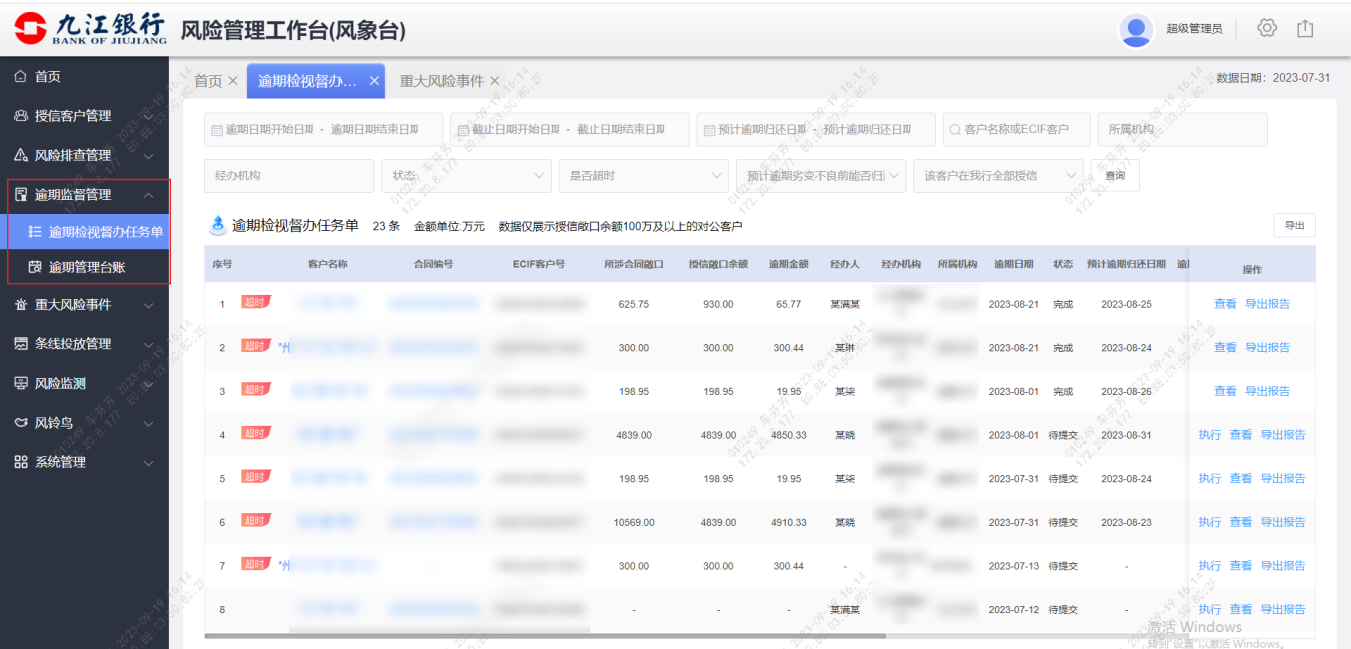Click the 超时 flag in row 1
This screenshot has width=1351, height=649.
(256, 302)
